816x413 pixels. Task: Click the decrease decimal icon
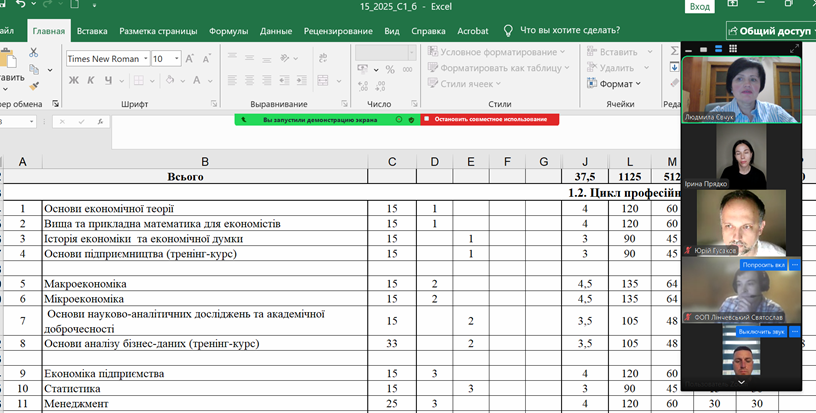[x=380, y=86]
